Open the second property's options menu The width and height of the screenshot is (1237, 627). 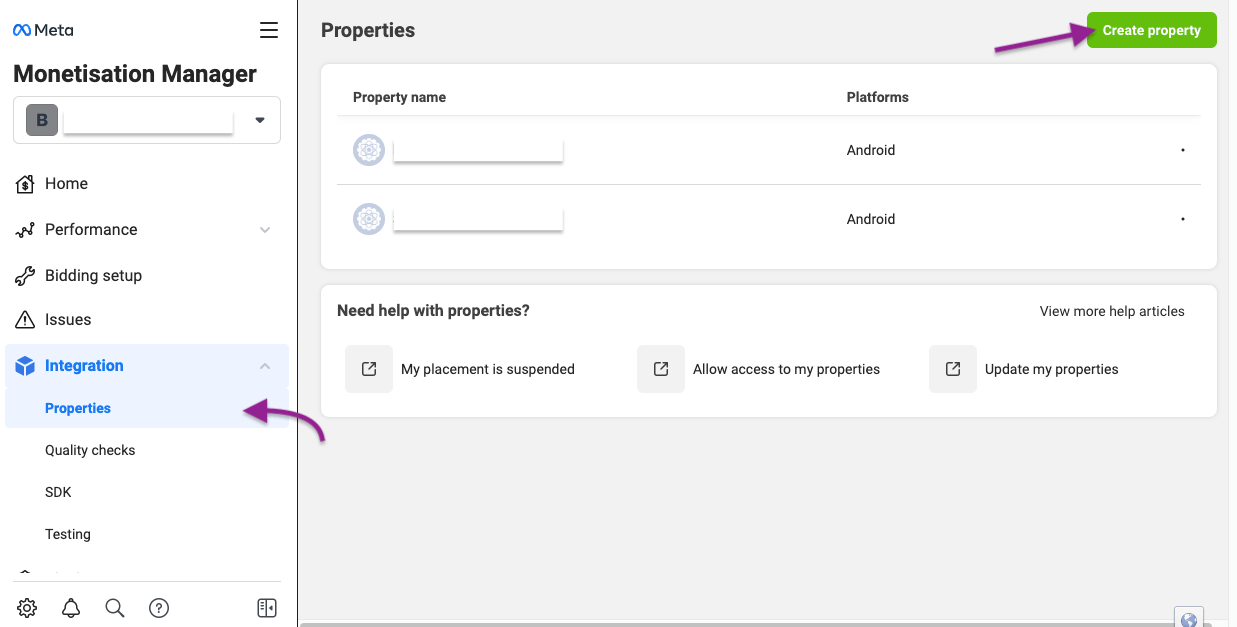[1183, 218]
